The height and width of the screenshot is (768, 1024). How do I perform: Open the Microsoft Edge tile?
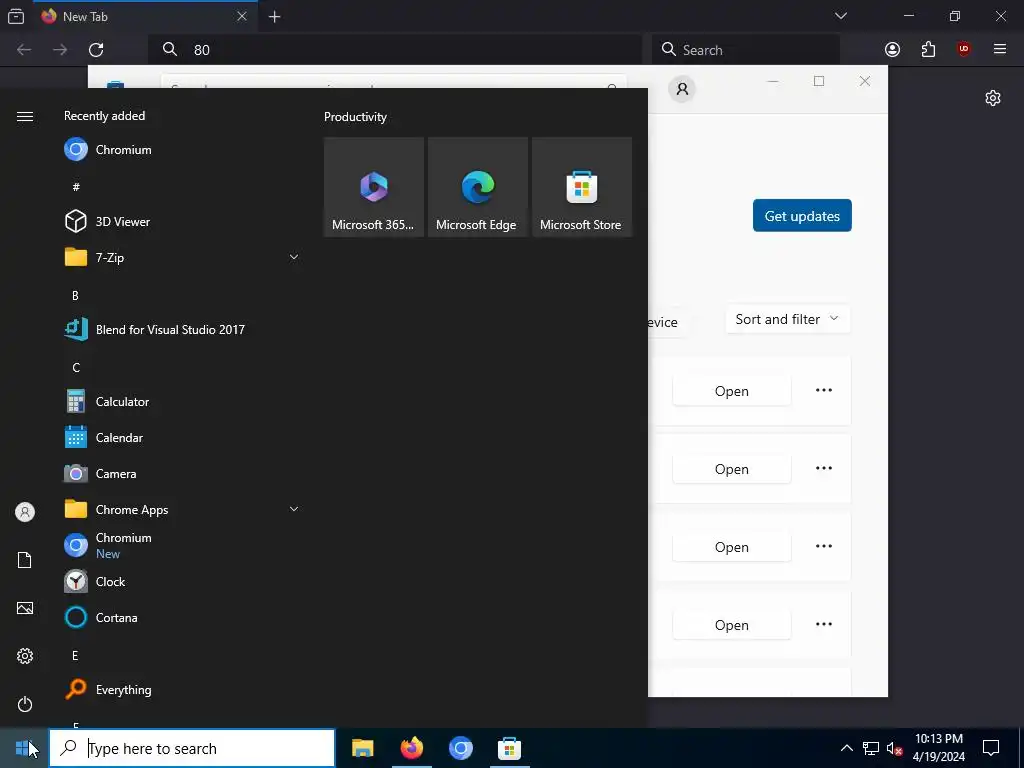477,187
